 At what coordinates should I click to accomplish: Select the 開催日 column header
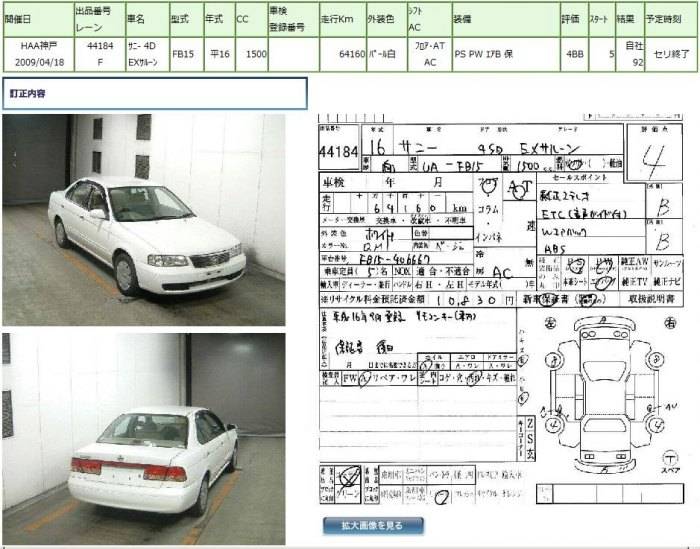coord(38,19)
